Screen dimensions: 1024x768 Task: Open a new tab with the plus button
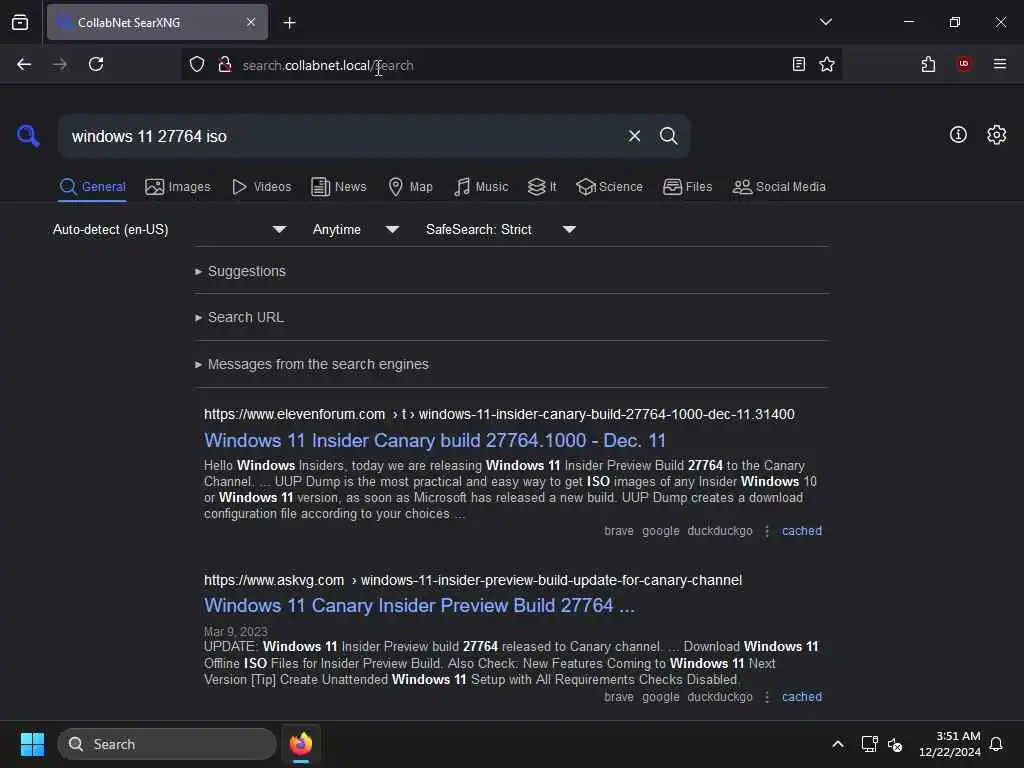(289, 23)
